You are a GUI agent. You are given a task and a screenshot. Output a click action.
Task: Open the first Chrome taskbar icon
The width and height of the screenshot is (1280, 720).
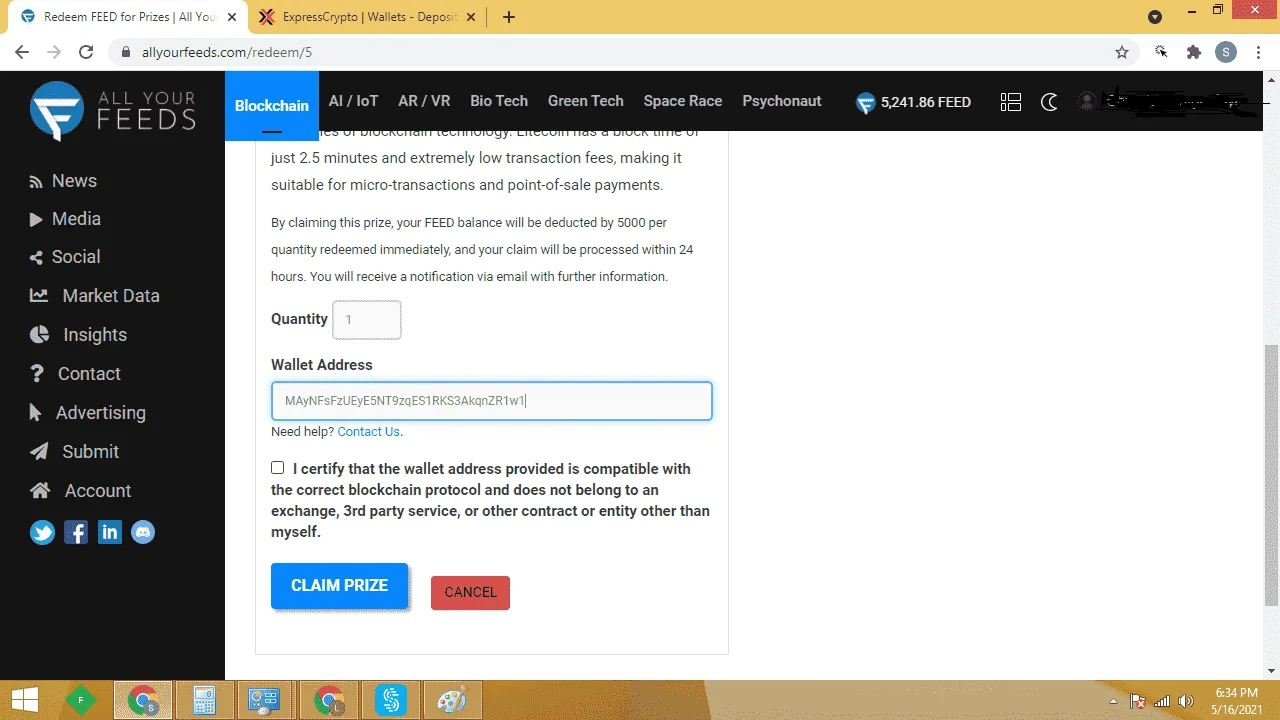[x=143, y=700]
